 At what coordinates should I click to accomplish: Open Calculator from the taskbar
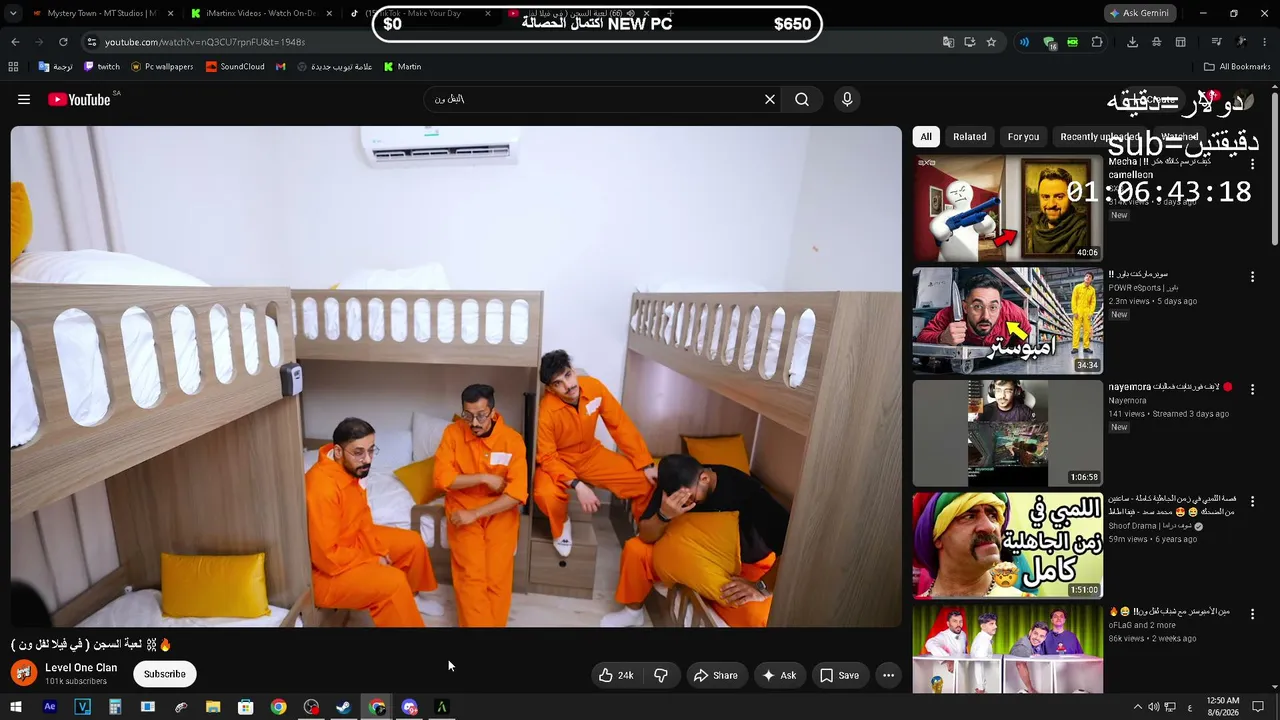click(x=115, y=707)
